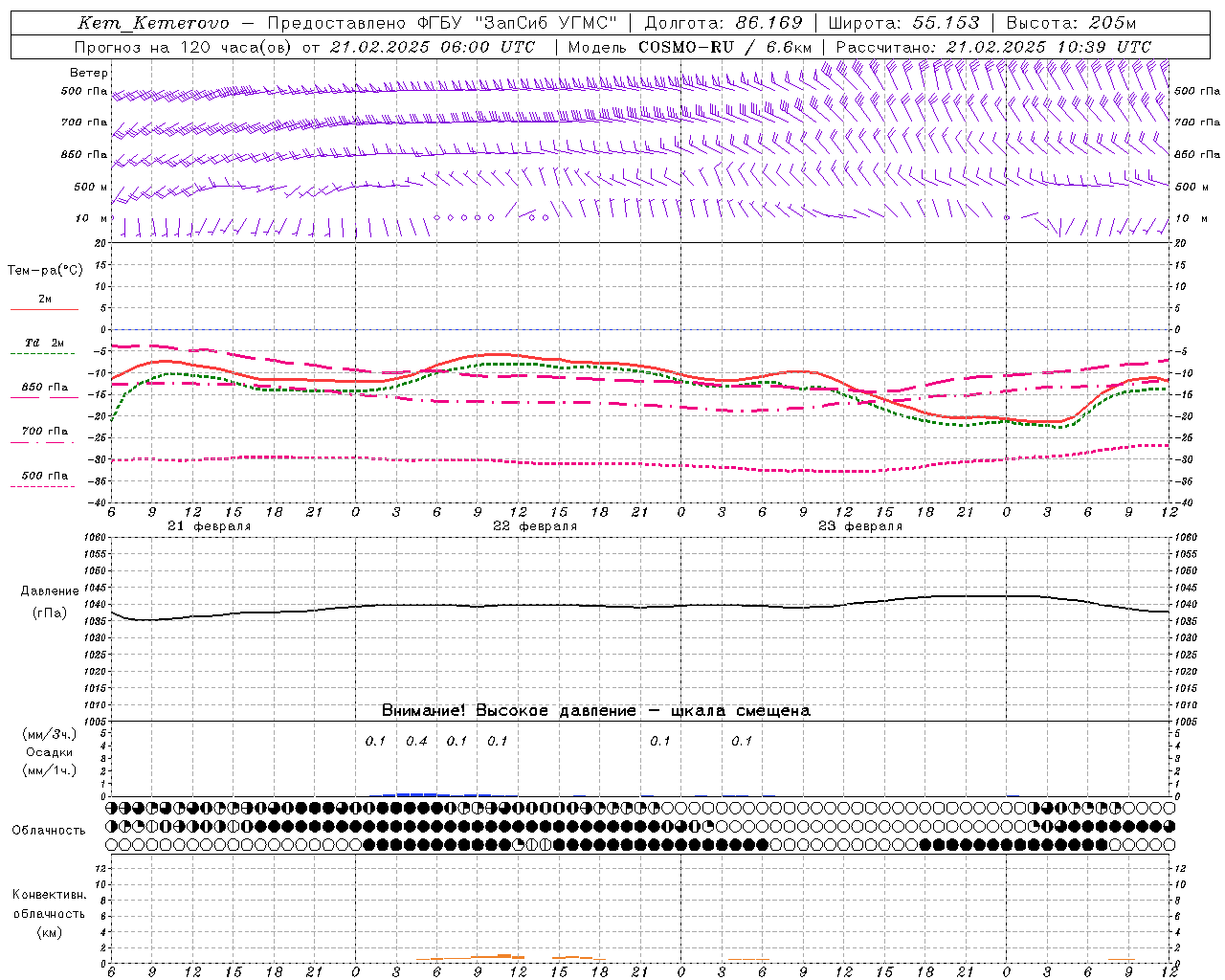Click the '23 февраля' date label
This screenshot has height=980, width=1225.
point(860,526)
